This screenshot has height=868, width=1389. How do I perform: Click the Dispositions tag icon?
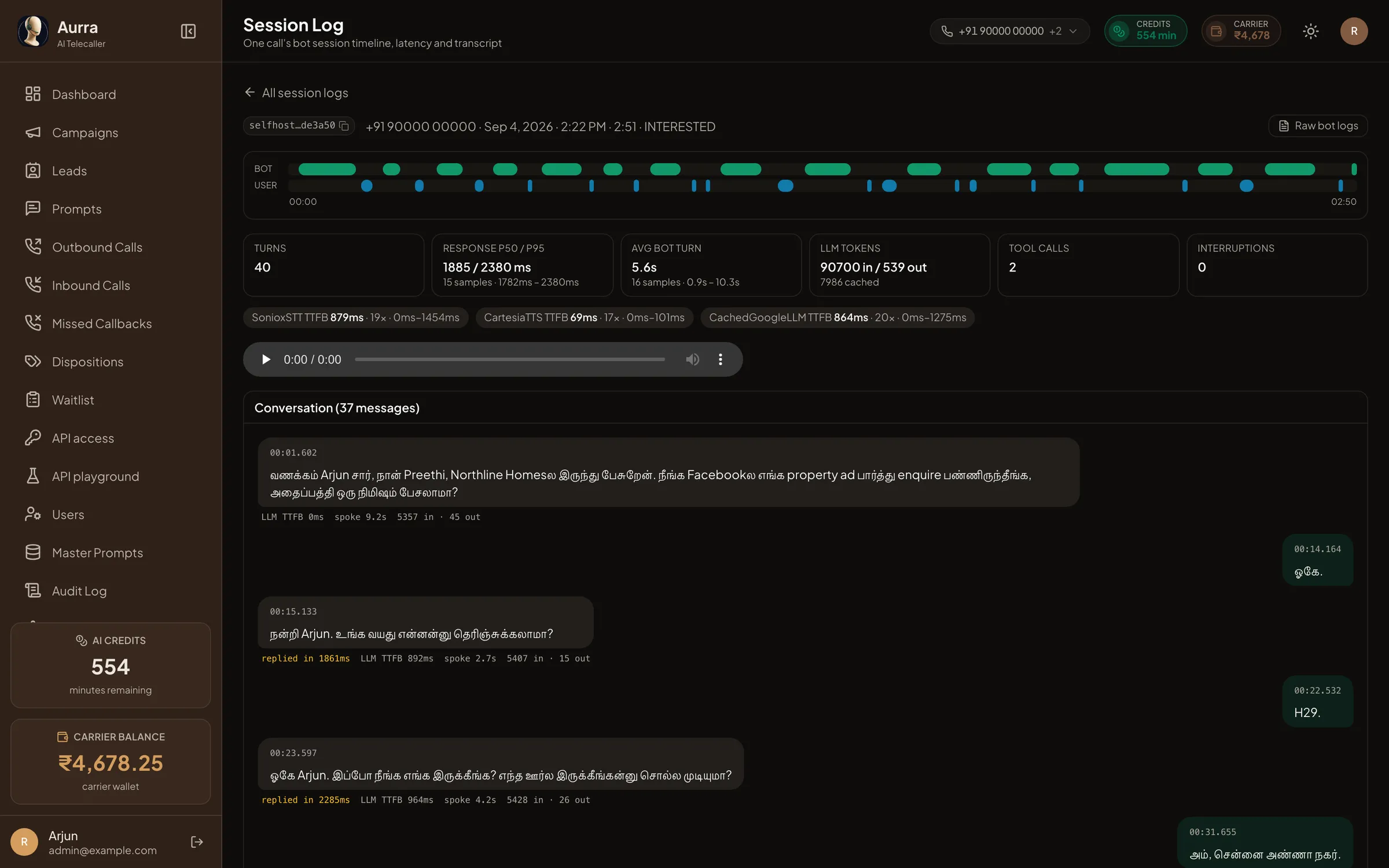pyautogui.click(x=33, y=361)
